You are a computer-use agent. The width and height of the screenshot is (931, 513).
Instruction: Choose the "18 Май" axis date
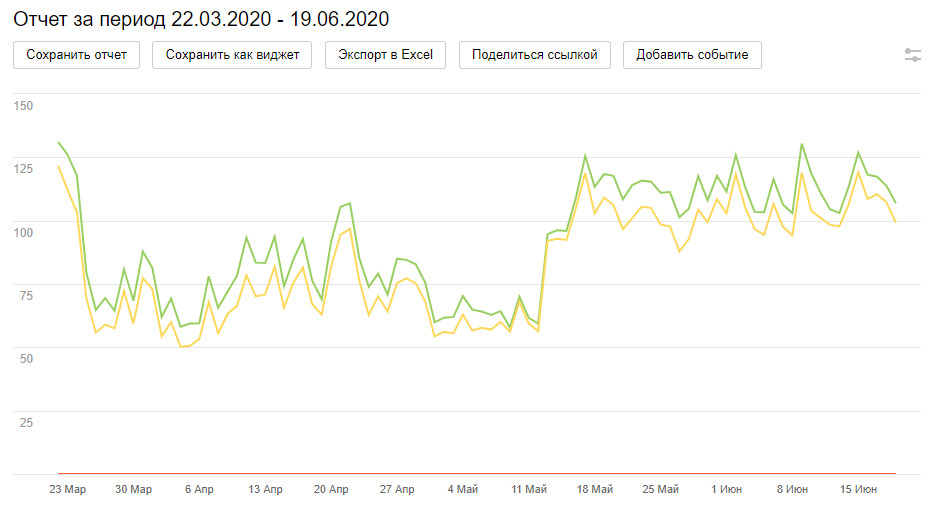595,490
